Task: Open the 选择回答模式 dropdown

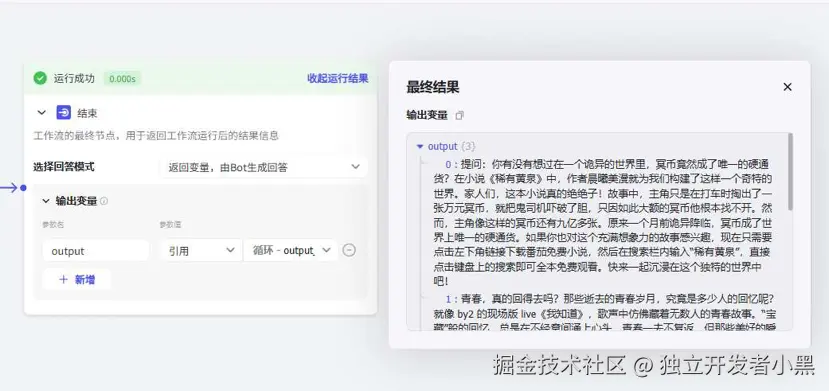Action: coord(263,167)
